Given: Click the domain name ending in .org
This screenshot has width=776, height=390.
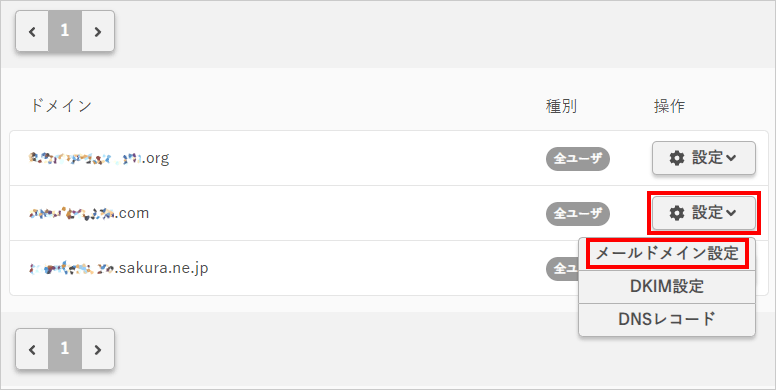Looking at the screenshot, I should (x=99, y=158).
